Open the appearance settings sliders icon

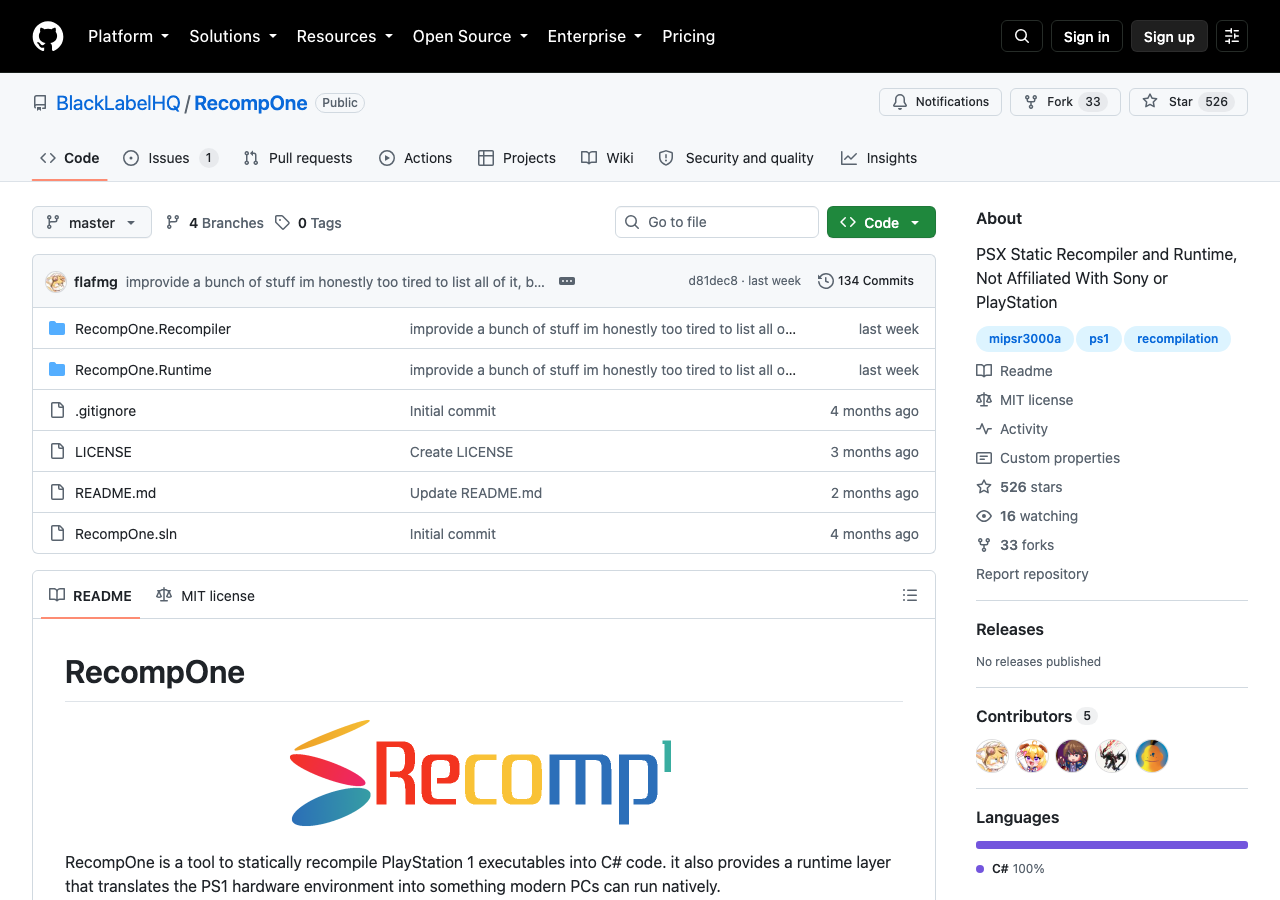[x=1232, y=36]
